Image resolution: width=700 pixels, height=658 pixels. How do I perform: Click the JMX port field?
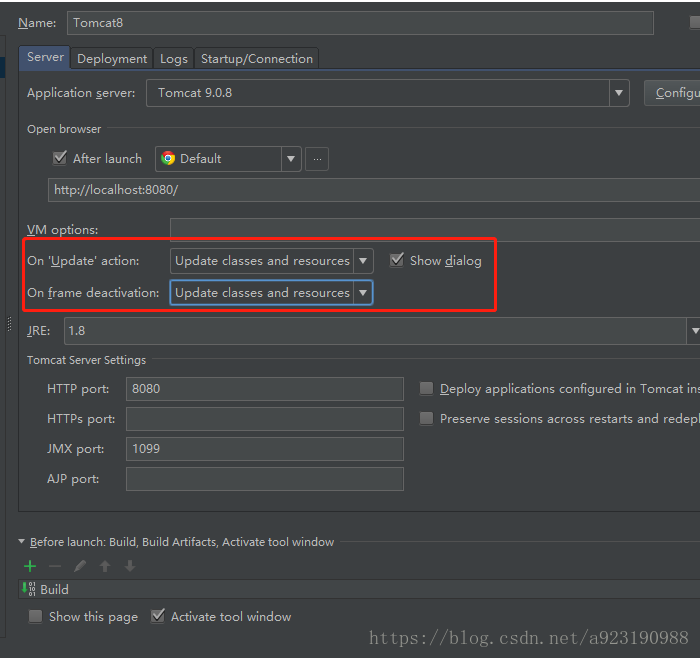tap(265, 449)
